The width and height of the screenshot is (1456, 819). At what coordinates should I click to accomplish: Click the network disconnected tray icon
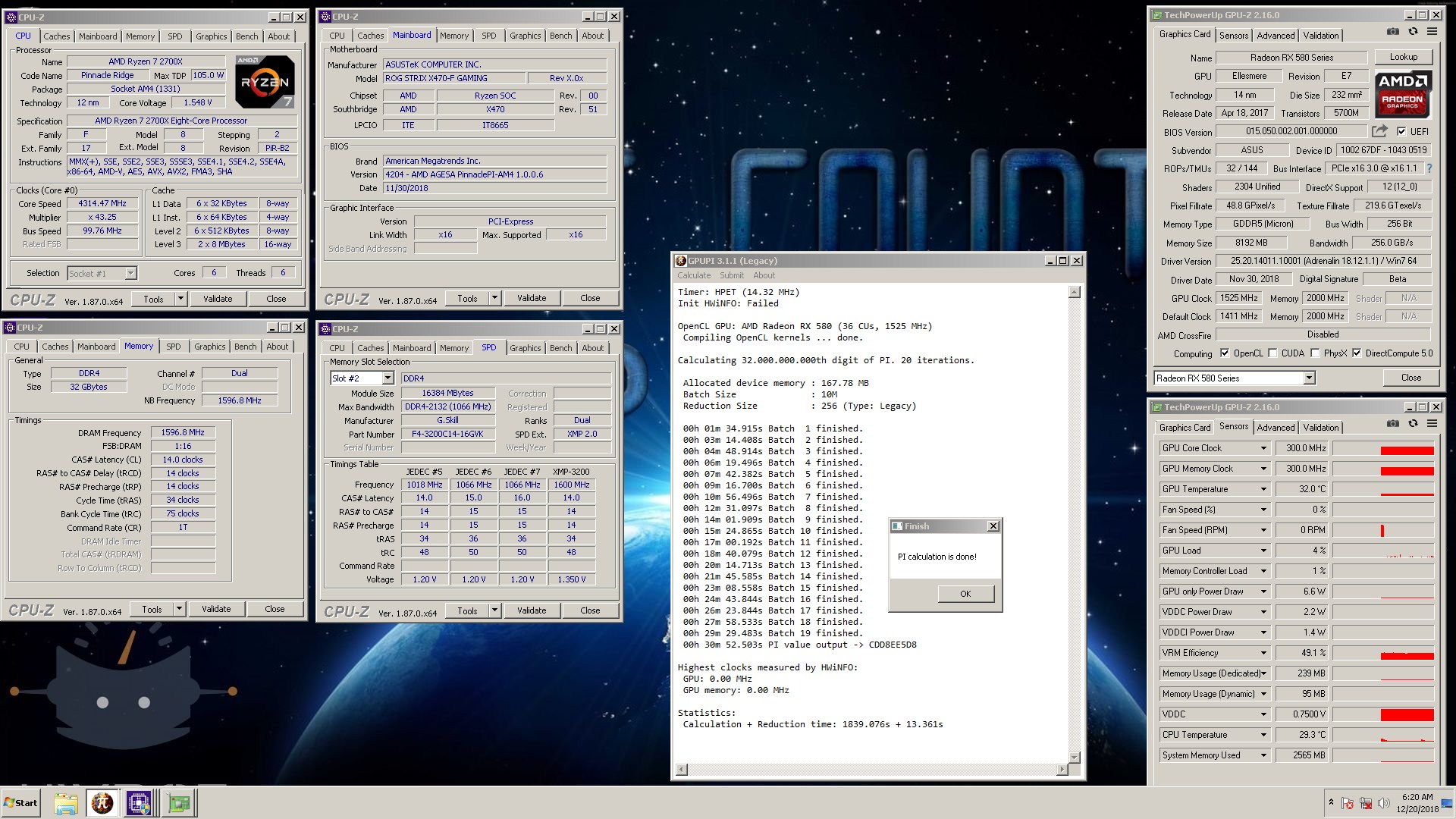(x=1366, y=804)
